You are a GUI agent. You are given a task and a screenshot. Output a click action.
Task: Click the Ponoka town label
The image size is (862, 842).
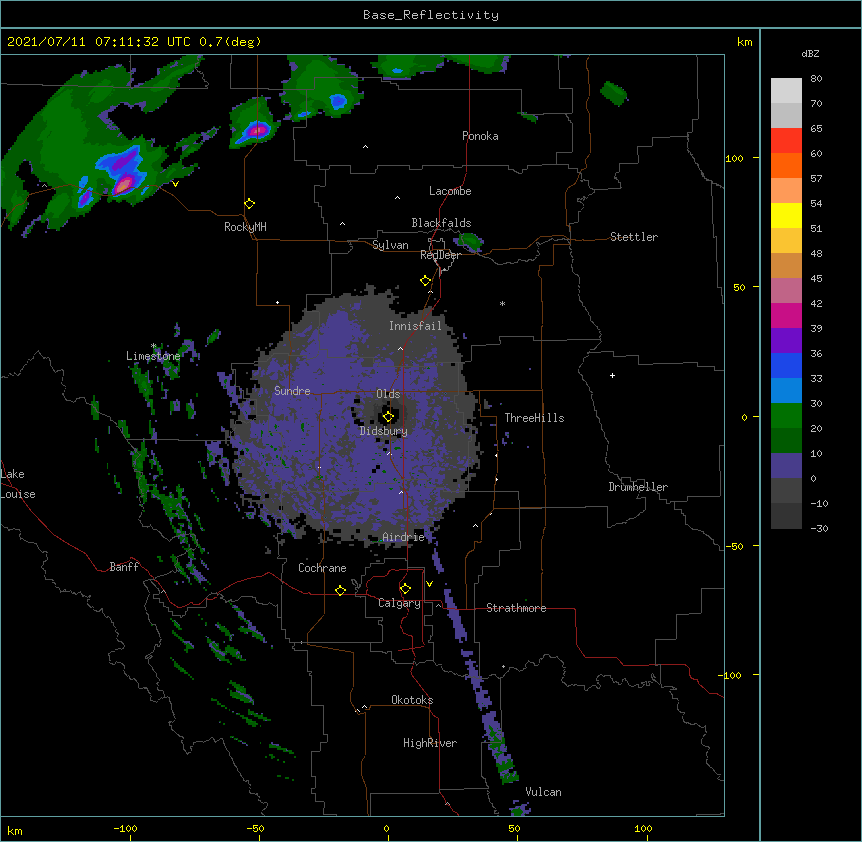[x=480, y=136]
